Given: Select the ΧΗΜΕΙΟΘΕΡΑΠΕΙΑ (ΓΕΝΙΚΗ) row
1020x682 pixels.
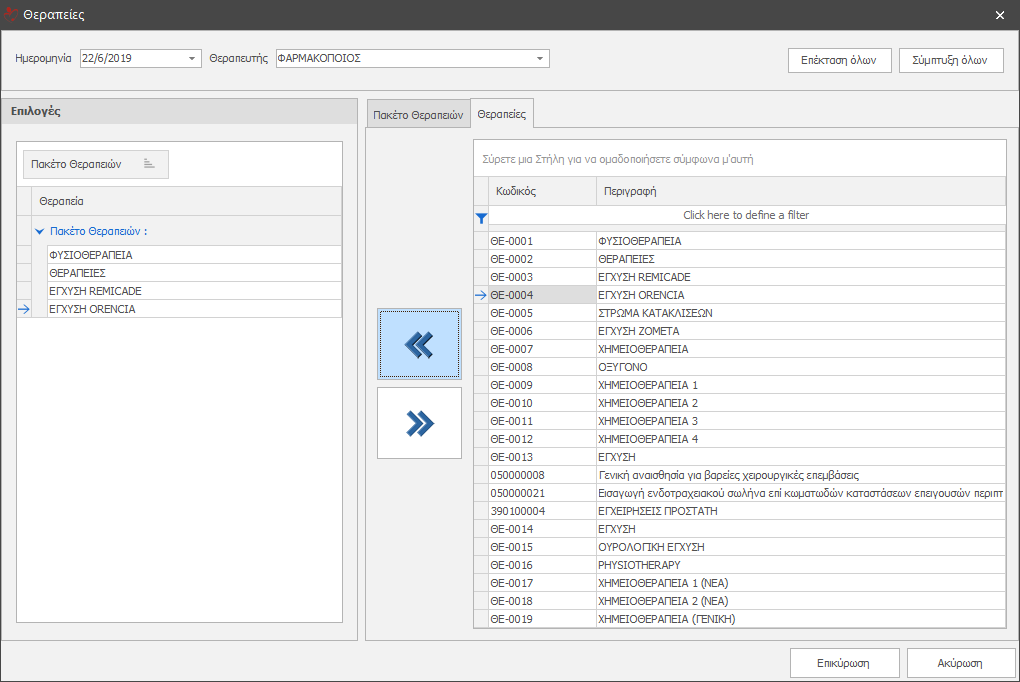Looking at the screenshot, I should point(667,619).
